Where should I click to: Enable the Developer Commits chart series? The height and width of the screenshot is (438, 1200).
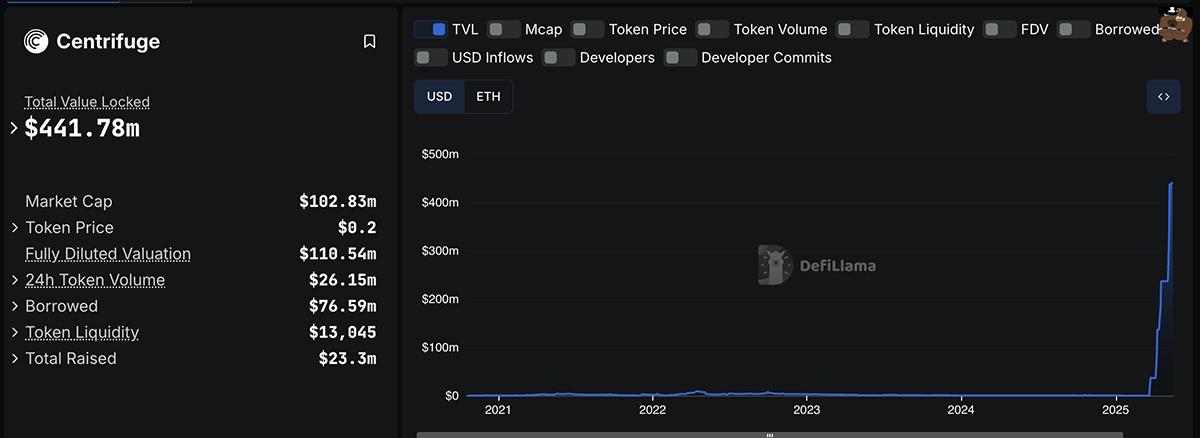pos(680,57)
